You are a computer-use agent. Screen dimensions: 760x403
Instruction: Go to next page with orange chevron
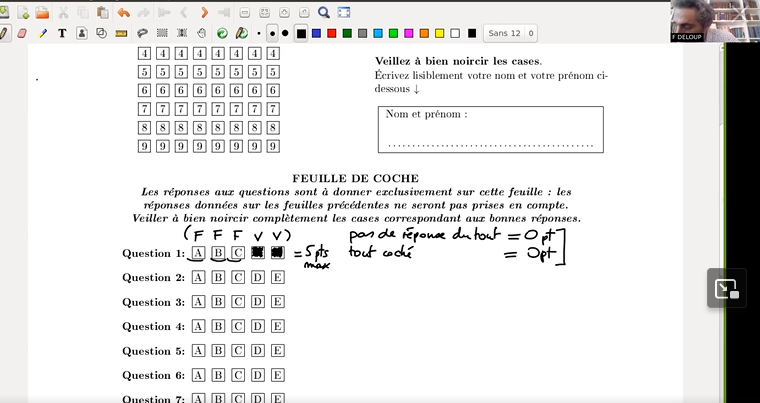pyautogui.click(x=204, y=12)
